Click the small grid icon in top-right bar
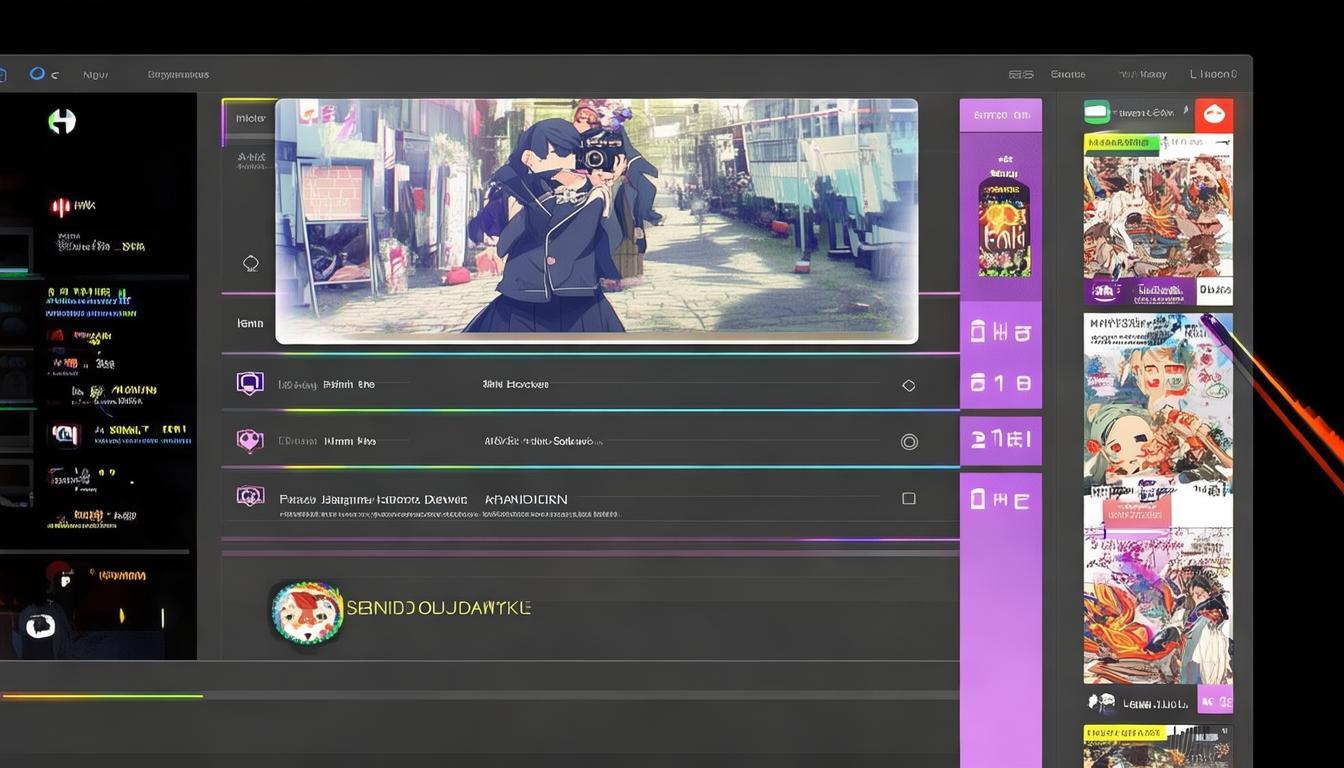 [x=1021, y=74]
